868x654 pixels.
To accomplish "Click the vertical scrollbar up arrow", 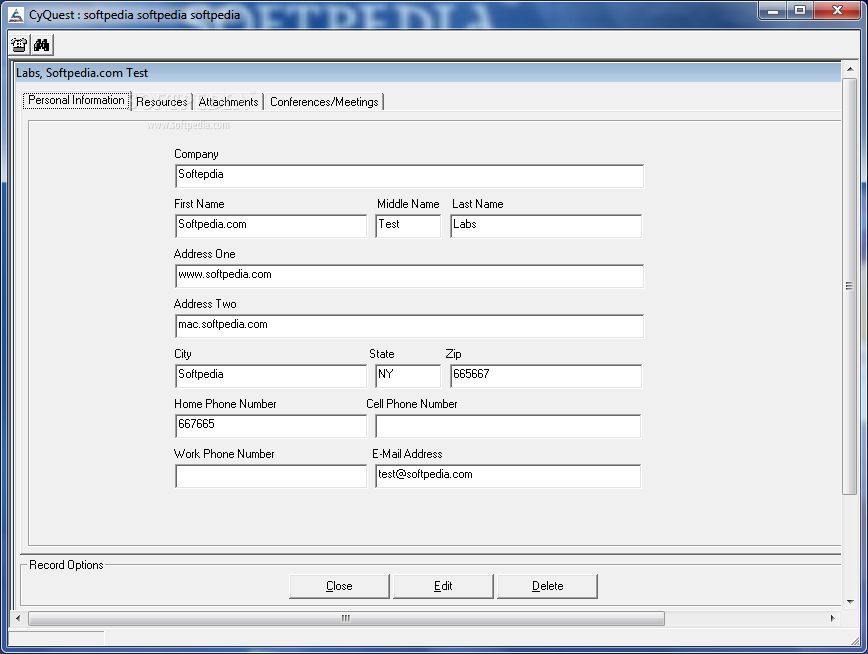I will click(x=850, y=69).
